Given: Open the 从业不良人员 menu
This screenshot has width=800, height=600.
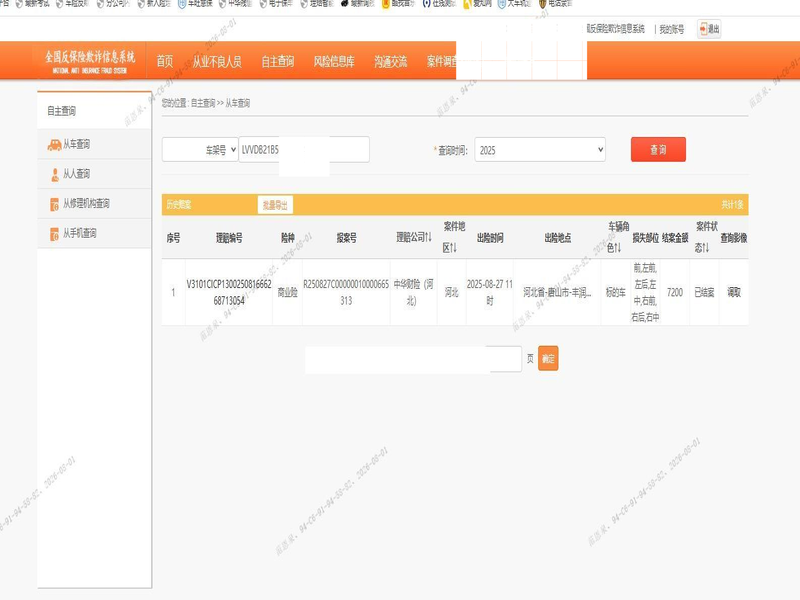Looking at the screenshot, I should coord(217,61).
